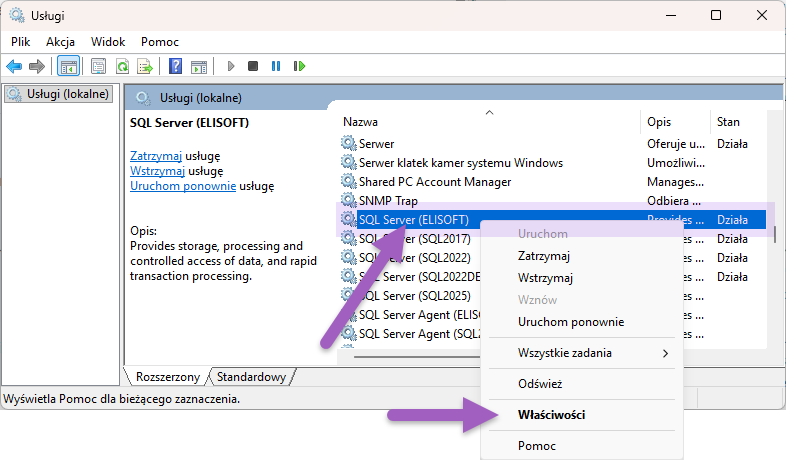Click the Export List toolbar icon

(145, 66)
